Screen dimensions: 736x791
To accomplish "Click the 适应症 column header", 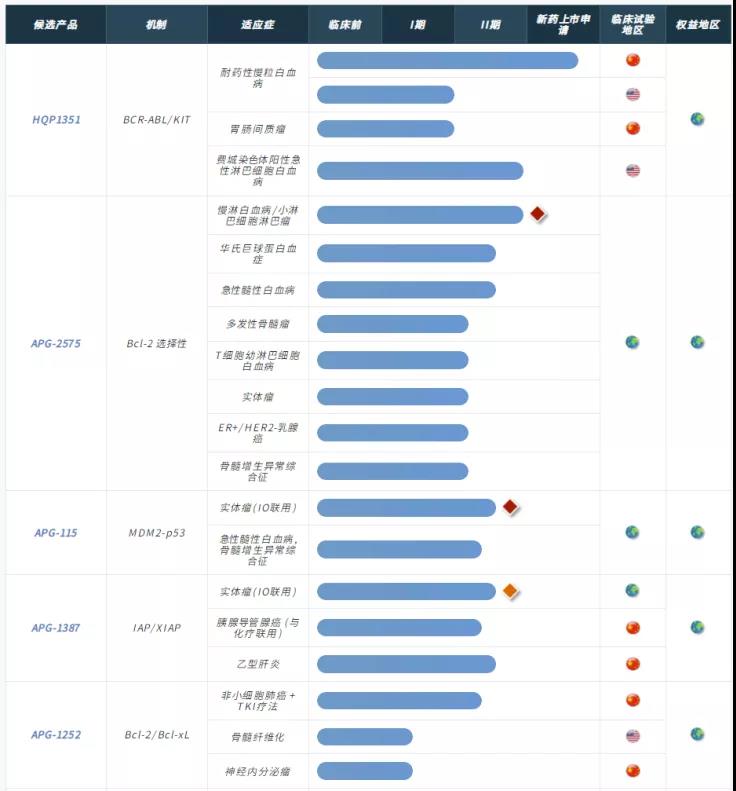I will (x=258, y=25).
